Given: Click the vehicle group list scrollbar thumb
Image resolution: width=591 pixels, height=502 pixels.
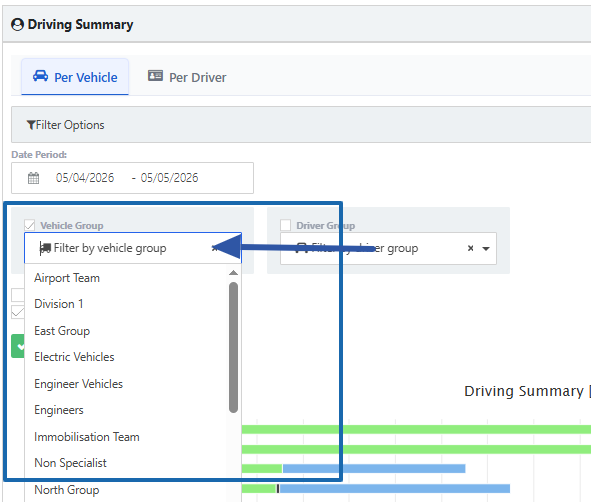Looking at the screenshot, I should (x=233, y=347).
